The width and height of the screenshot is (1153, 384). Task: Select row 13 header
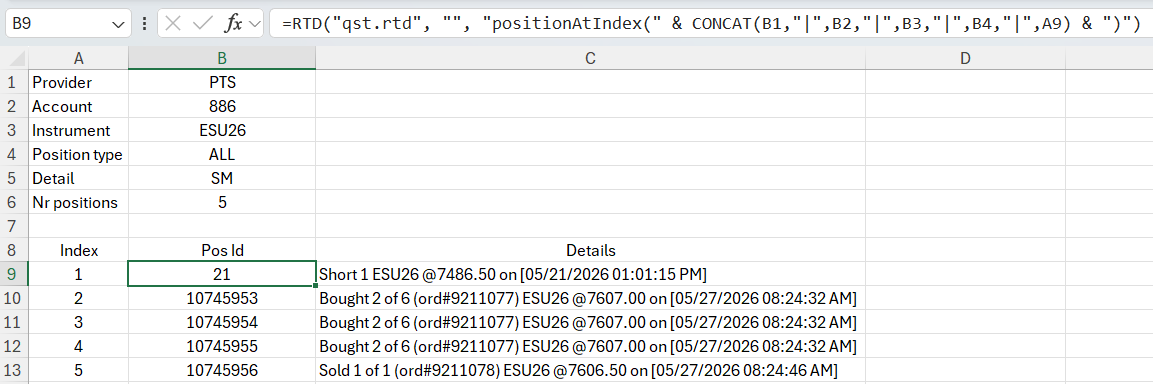[x=14, y=370]
